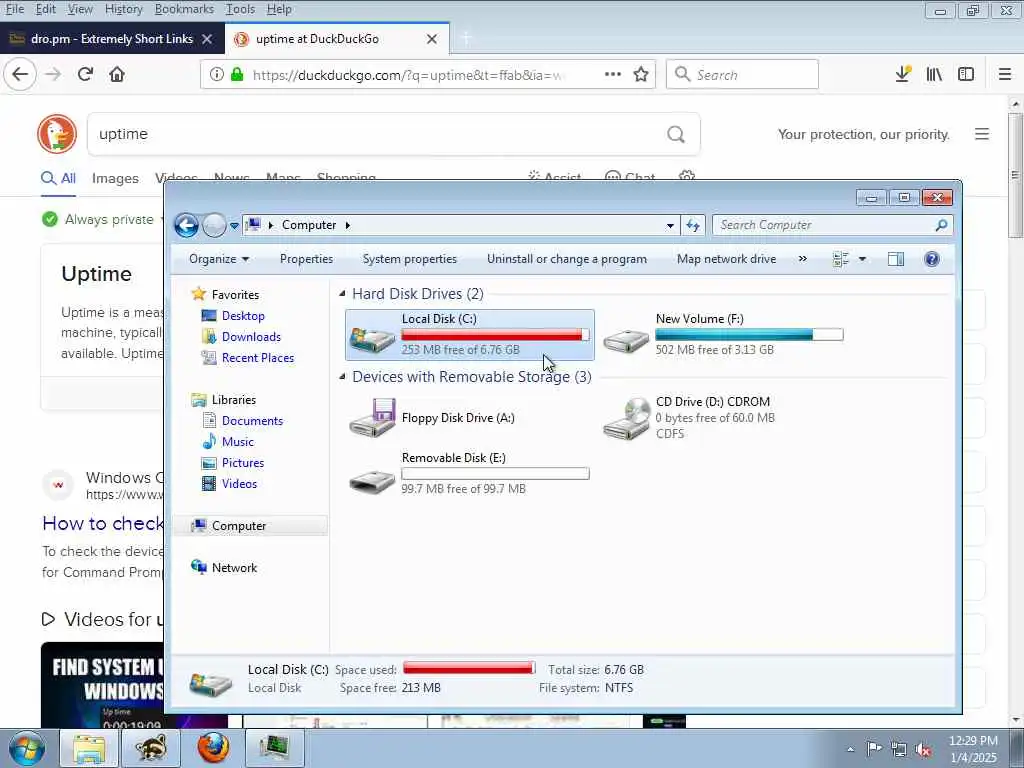Image resolution: width=1024 pixels, height=768 pixels.
Task: Select the Floppy Disk Drive (A:) icon
Action: tap(372, 418)
